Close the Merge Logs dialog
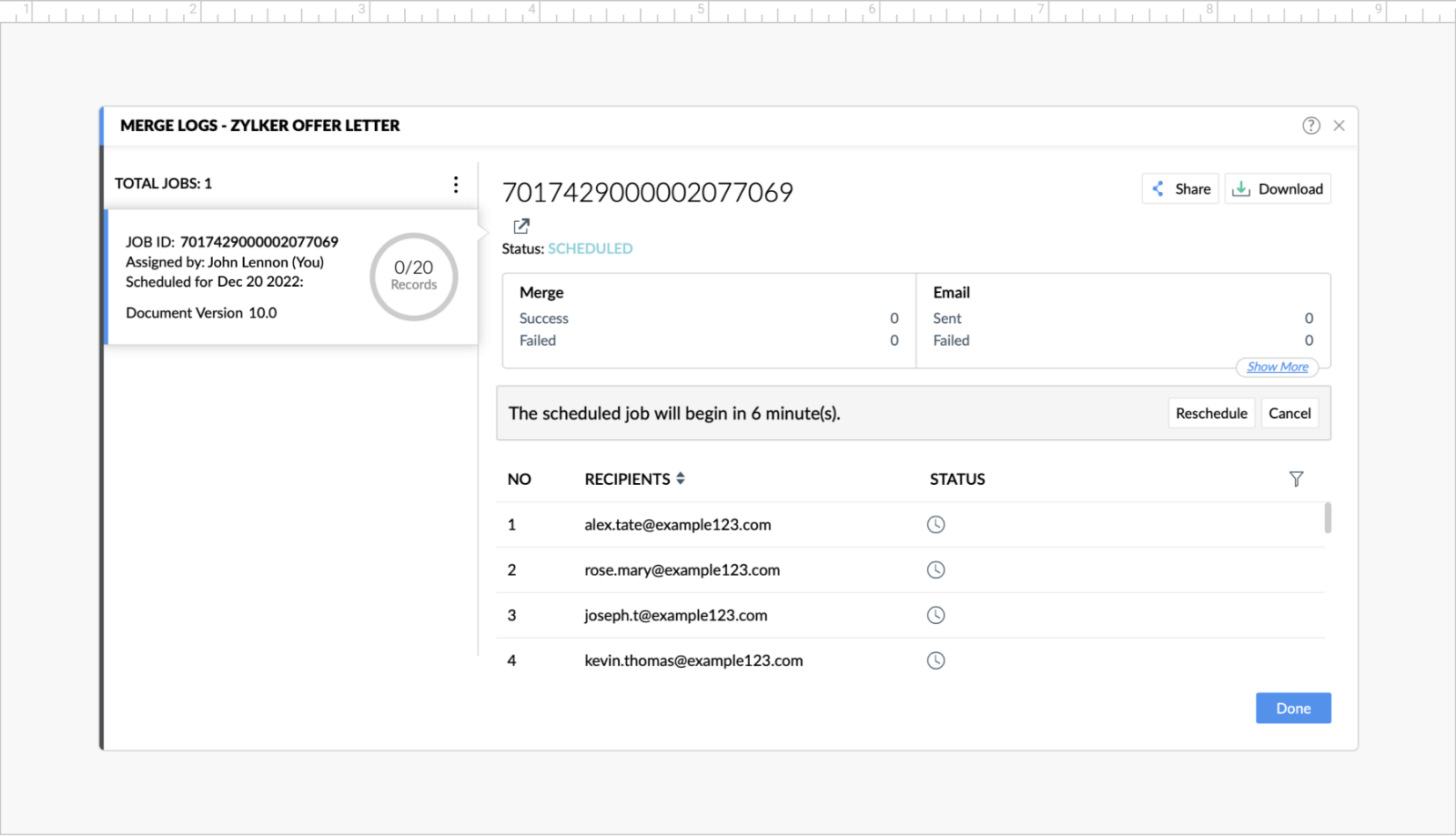This screenshot has height=836, width=1456. click(x=1339, y=126)
